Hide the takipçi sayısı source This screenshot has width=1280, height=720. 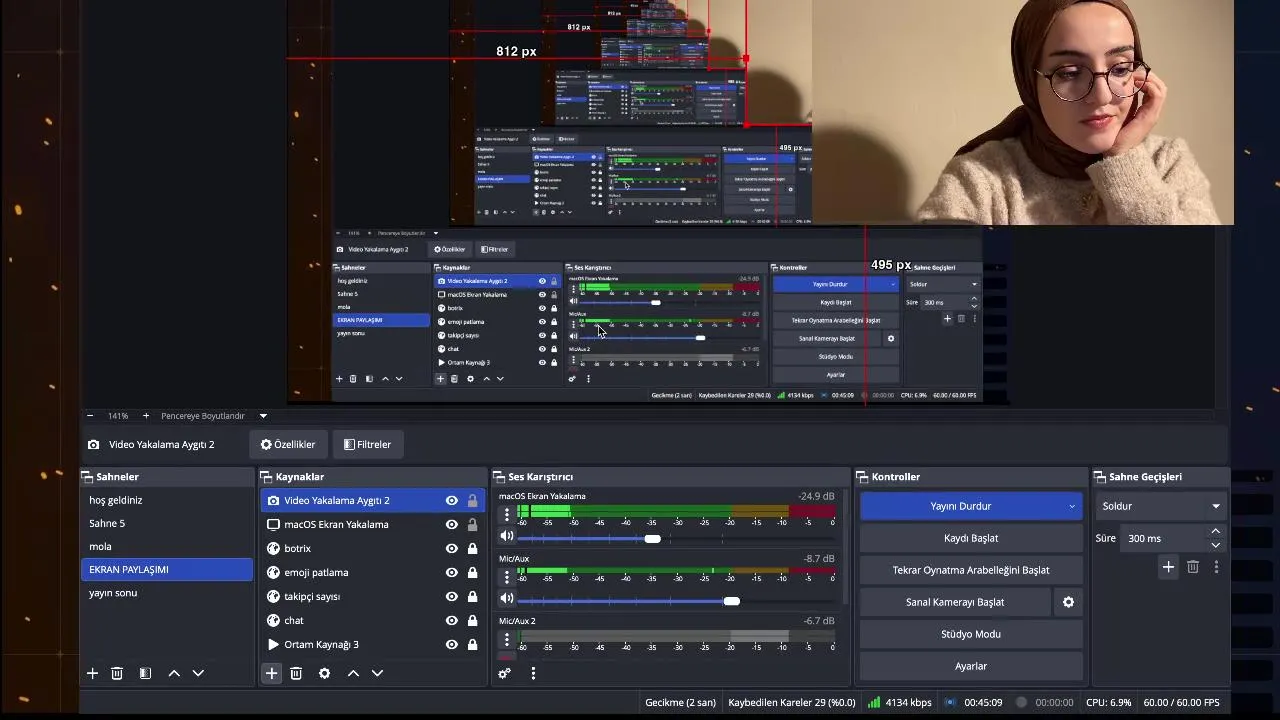[452, 597]
